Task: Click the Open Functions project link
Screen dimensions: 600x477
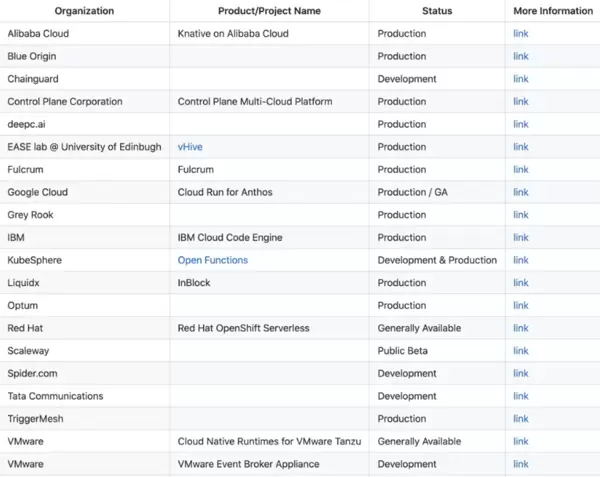Action: coord(213,260)
